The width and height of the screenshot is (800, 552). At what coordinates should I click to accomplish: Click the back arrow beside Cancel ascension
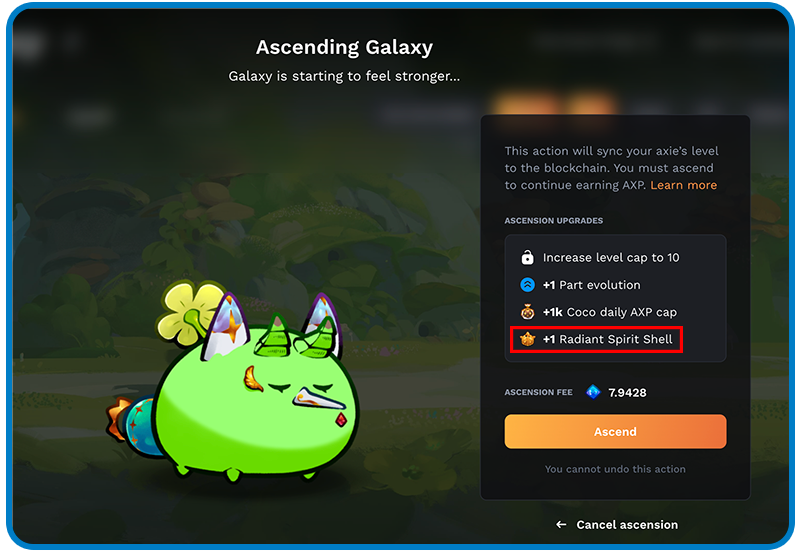click(561, 524)
